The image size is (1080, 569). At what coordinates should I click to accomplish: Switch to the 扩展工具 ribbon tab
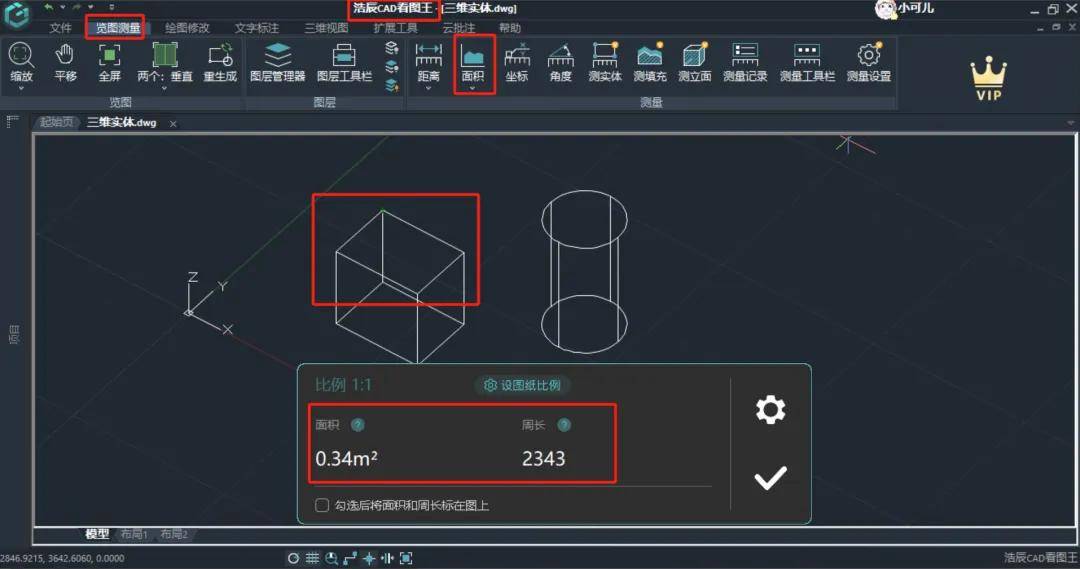(x=395, y=28)
